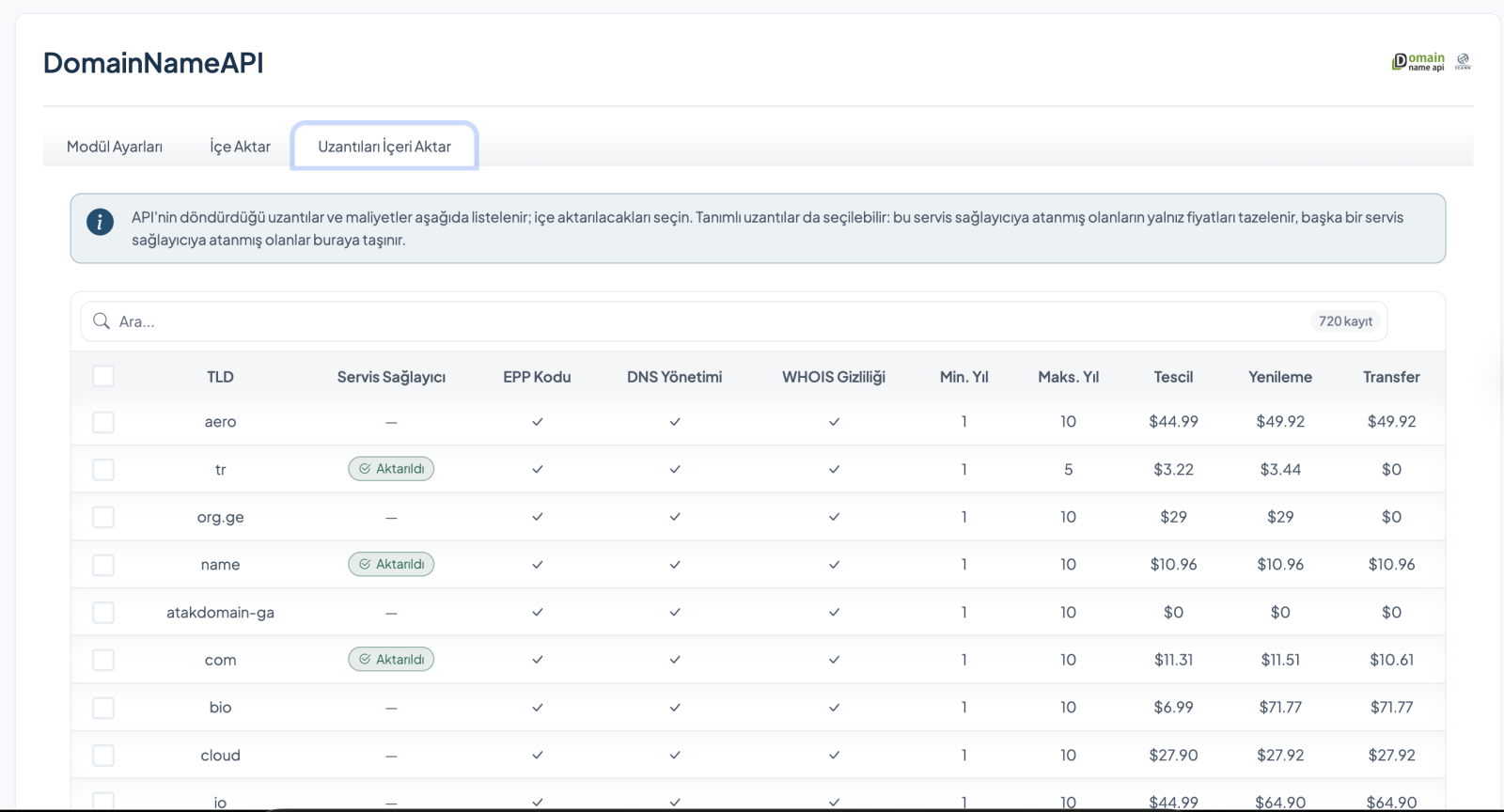Click the DNS Yönetimi checkmark for tr
The image size is (1504, 812).
click(x=675, y=469)
